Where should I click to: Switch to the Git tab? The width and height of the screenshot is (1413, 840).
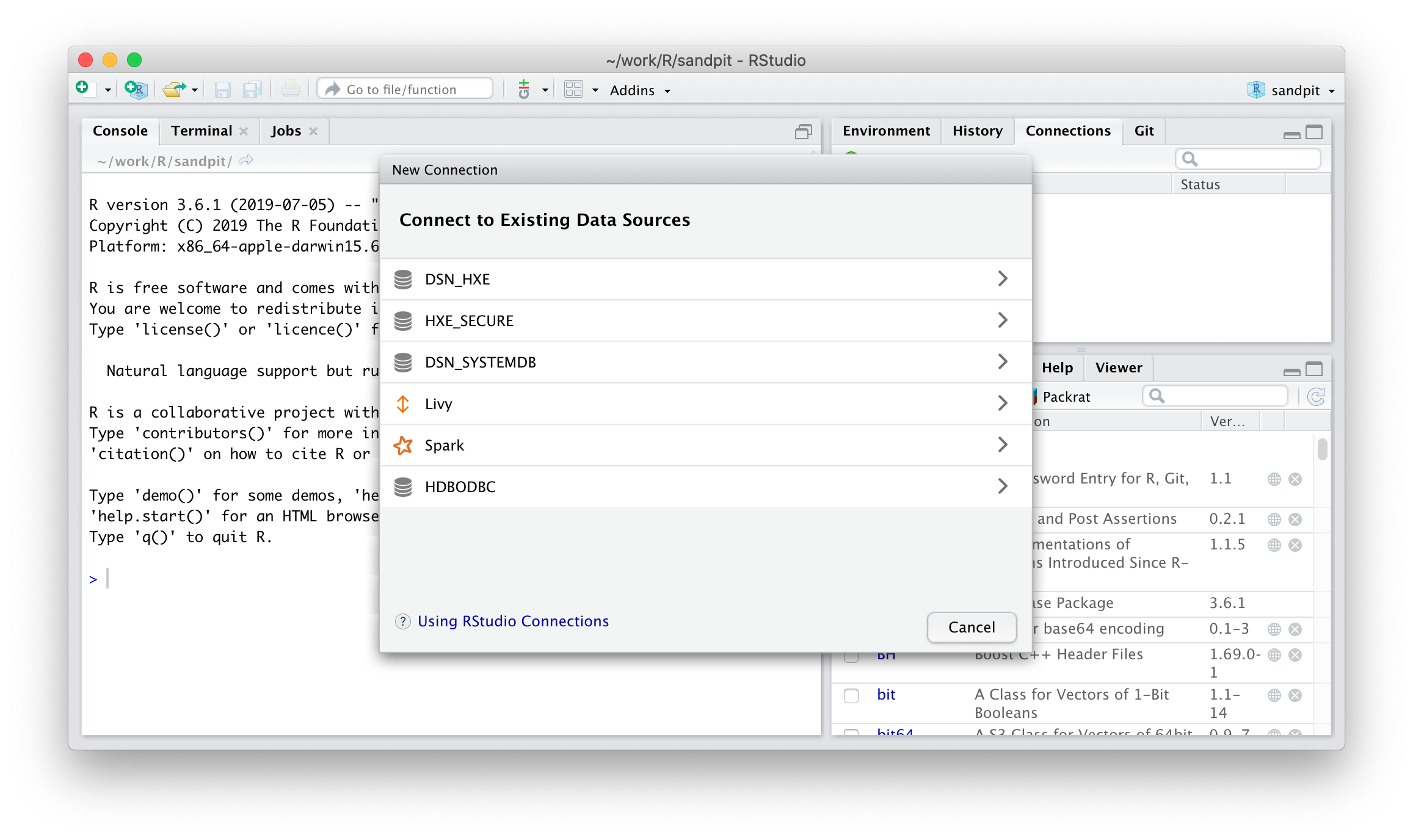click(x=1144, y=131)
